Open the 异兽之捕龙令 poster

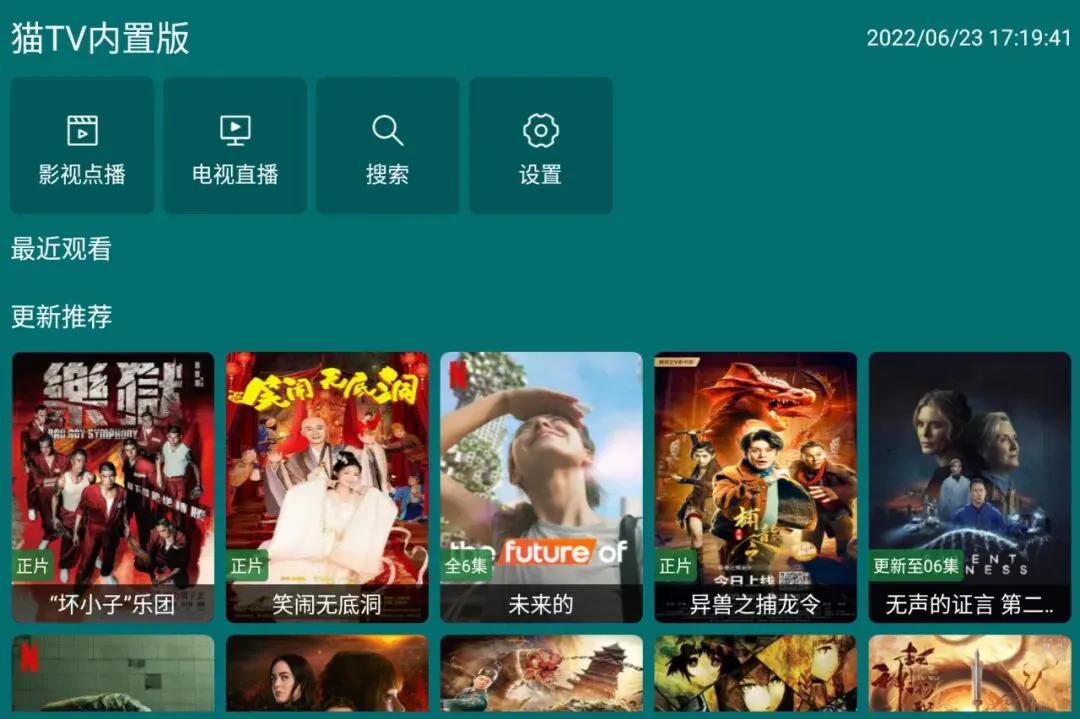click(756, 488)
